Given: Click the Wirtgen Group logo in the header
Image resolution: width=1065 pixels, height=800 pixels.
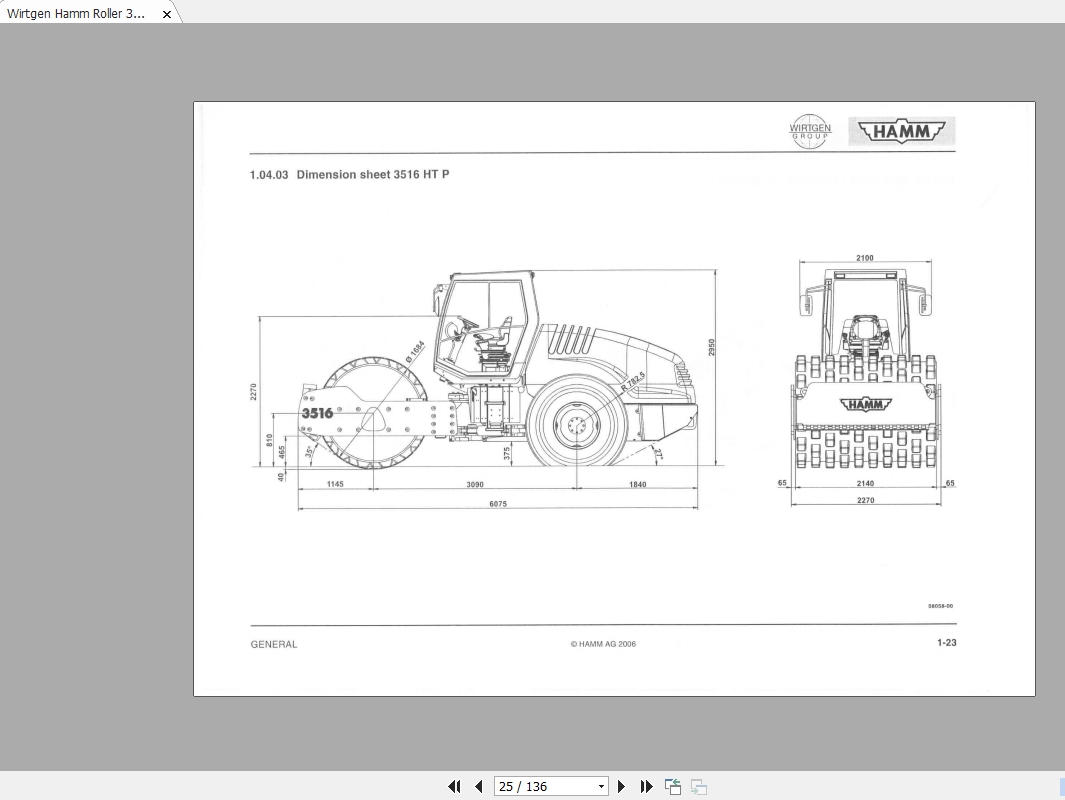Looking at the screenshot, I should pyautogui.click(x=810, y=131).
